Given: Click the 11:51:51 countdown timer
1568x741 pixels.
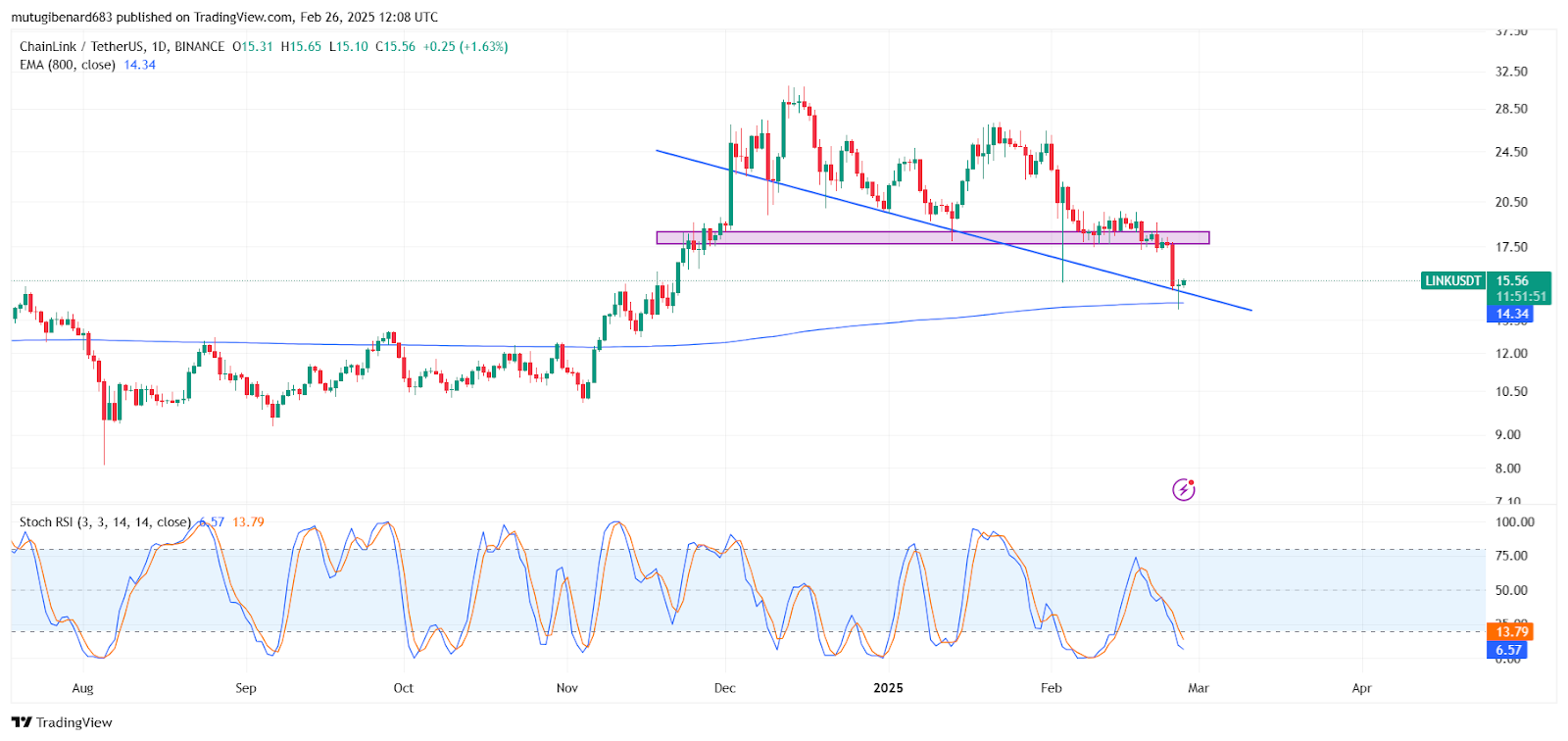Looking at the screenshot, I should coord(1521,296).
